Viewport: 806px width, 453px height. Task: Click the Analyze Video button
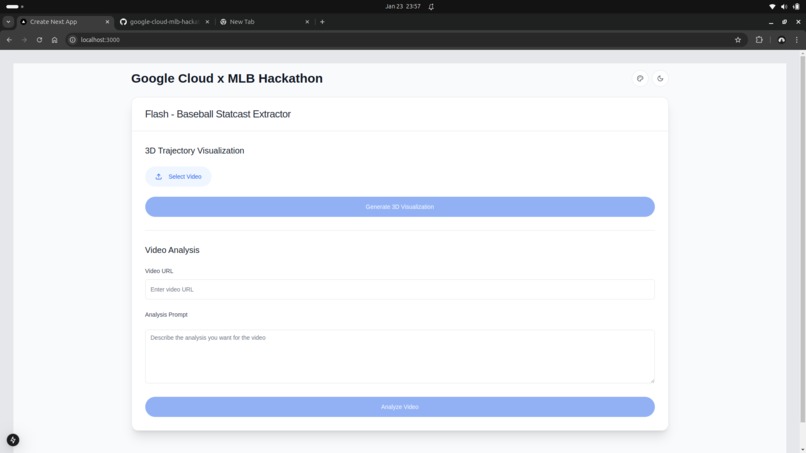pyautogui.click(x=399, y=407)
